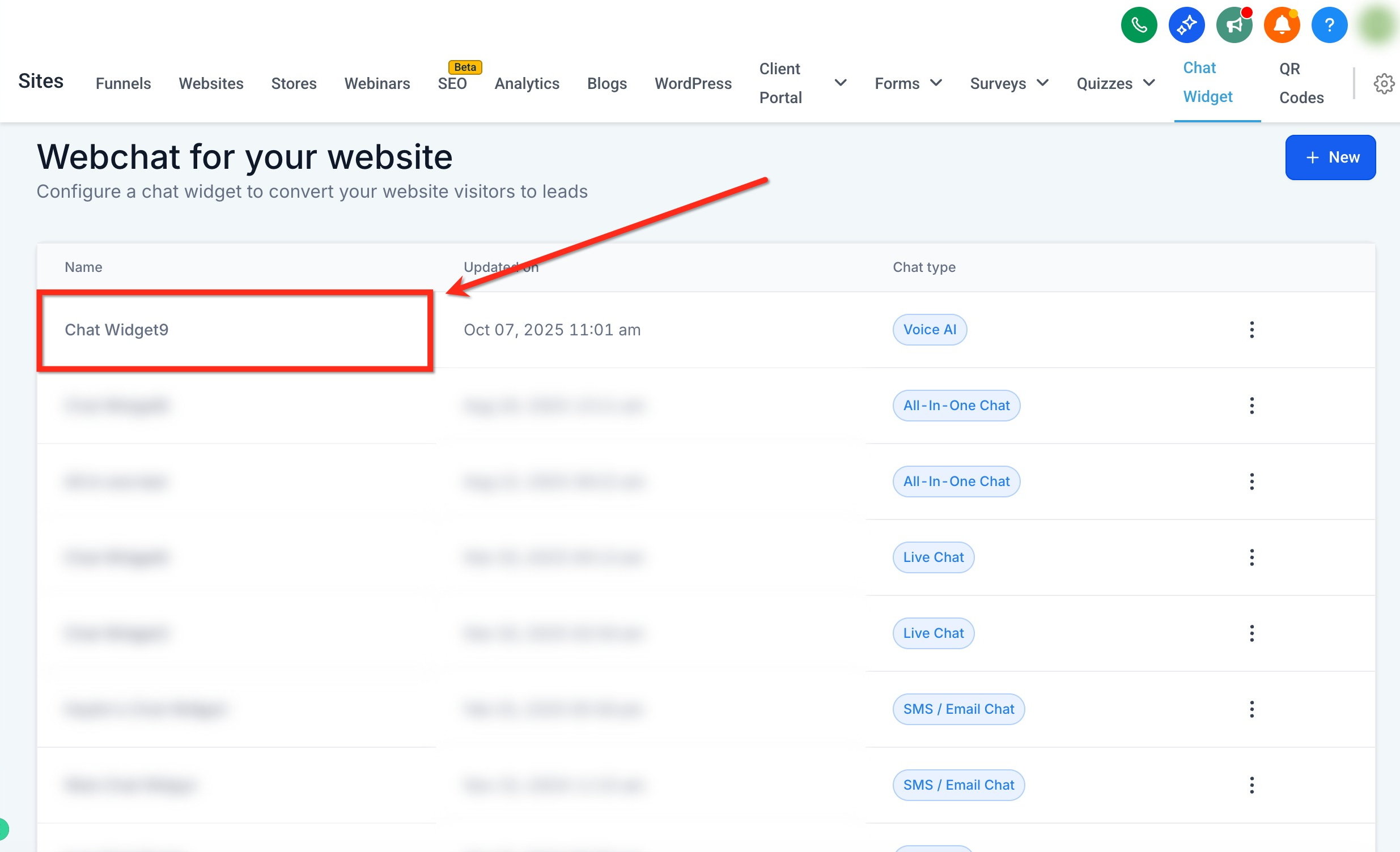The height and width of the screenshot is (852, 1400).
Task: Click the second All-In-One Chat badge
Action: [x=956, y=482]
